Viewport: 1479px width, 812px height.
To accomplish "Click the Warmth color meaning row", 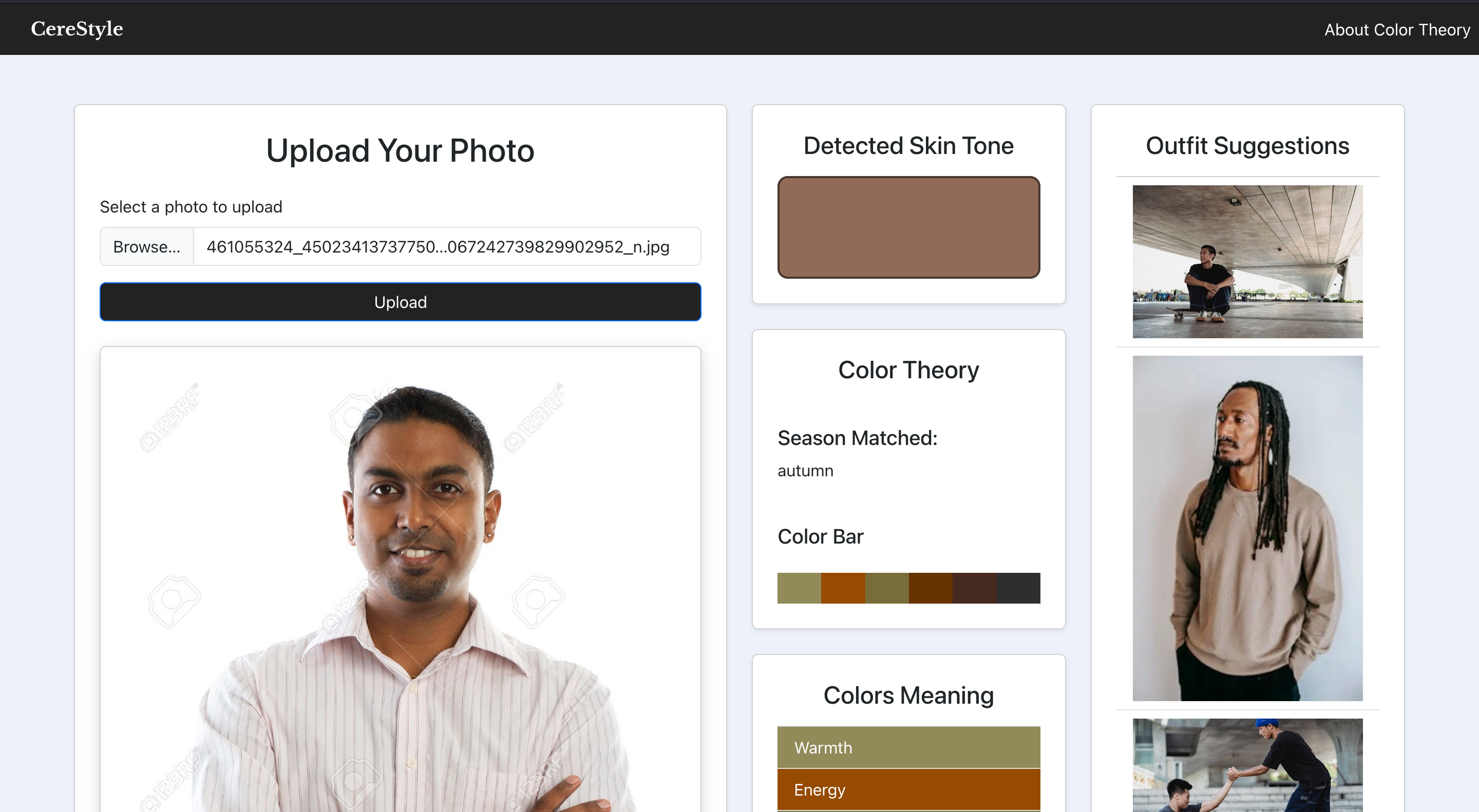I will tap(908, 747).
